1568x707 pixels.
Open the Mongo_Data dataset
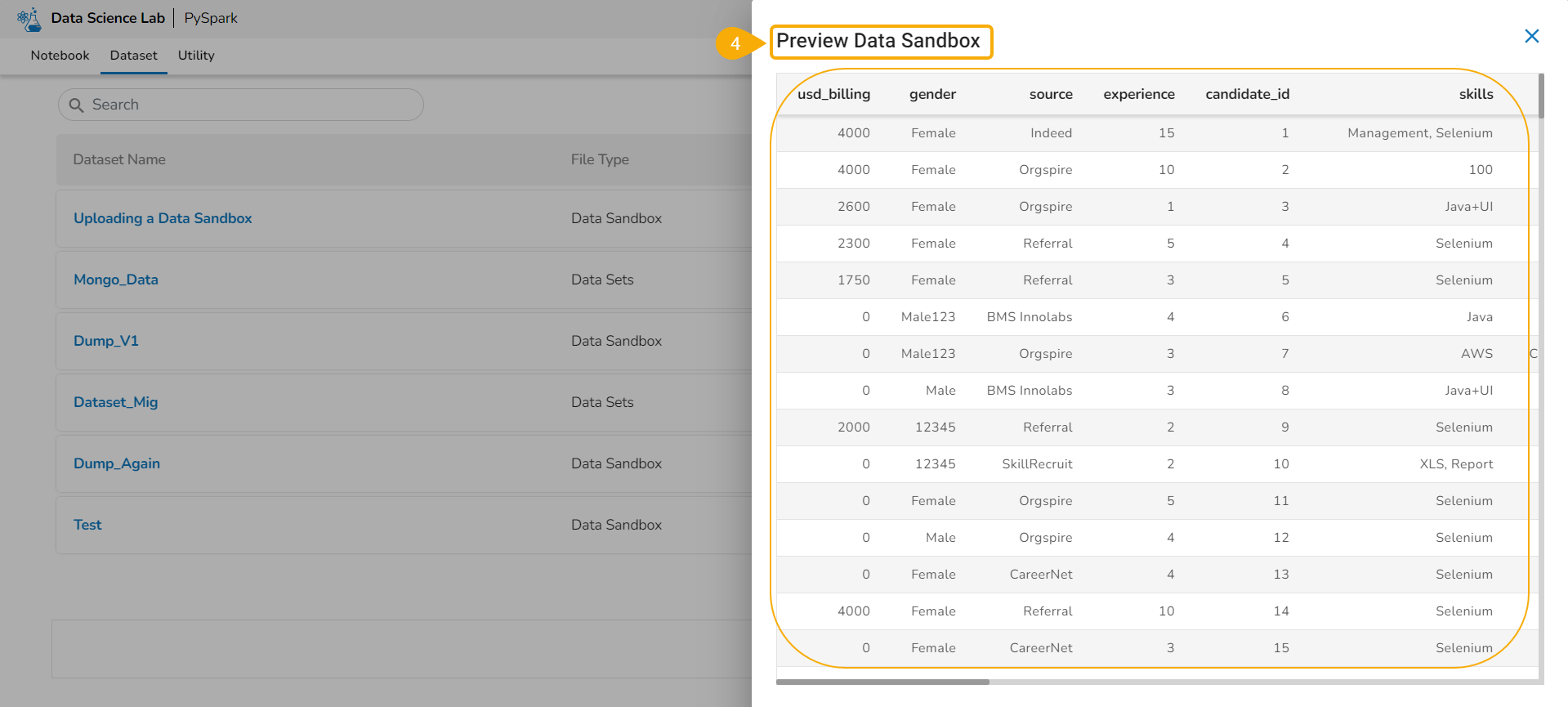click(x=116, y=280)
